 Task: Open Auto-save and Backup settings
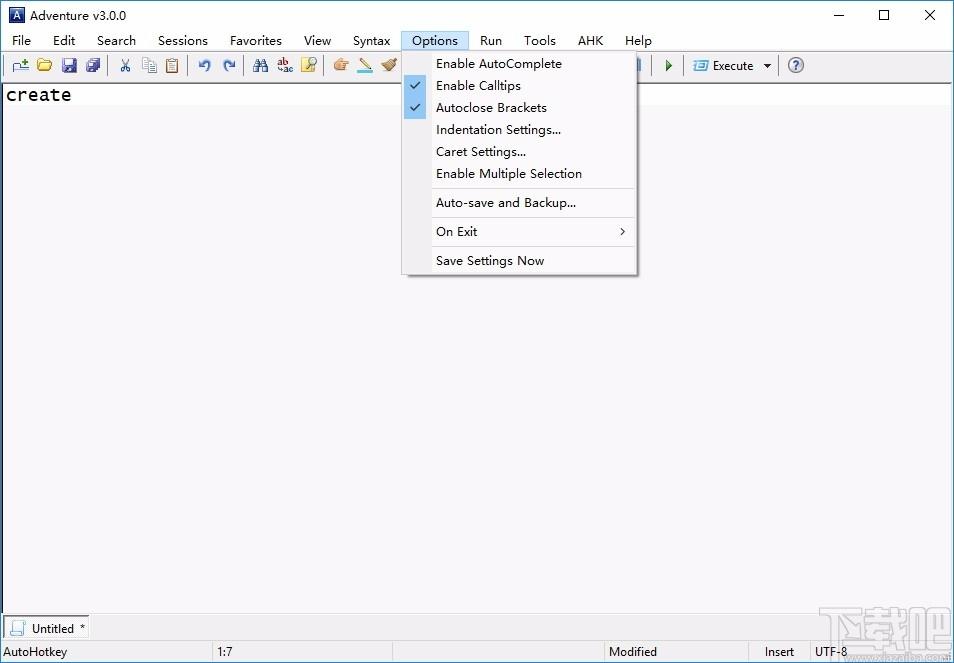pyautogui.click(x=519, y=203)
